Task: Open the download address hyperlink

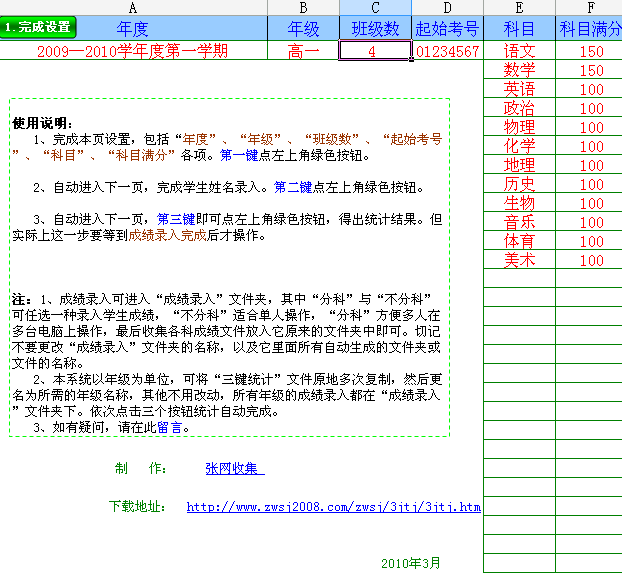Action: (333, 507)
